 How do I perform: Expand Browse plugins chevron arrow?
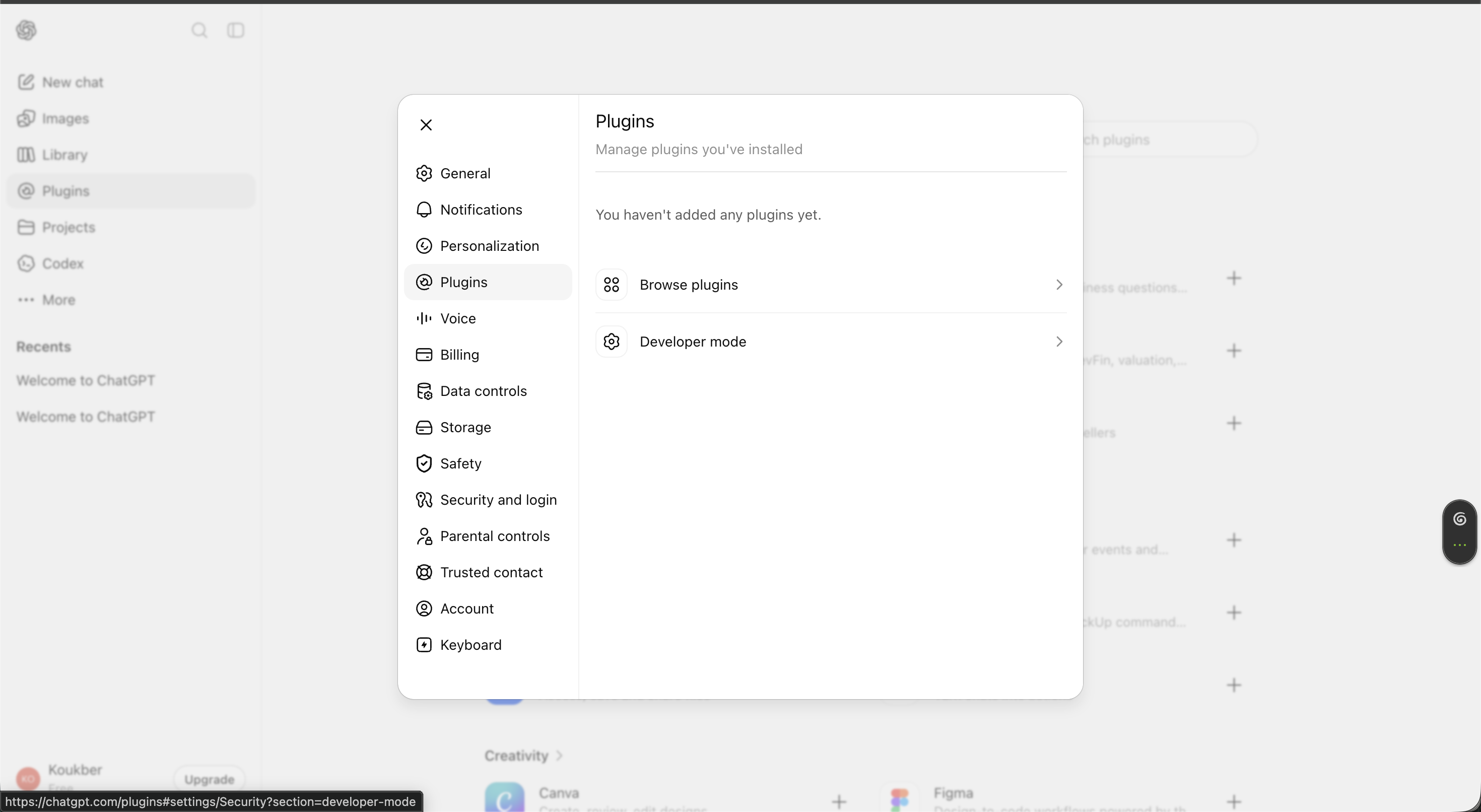click(x=1059, y=285)
